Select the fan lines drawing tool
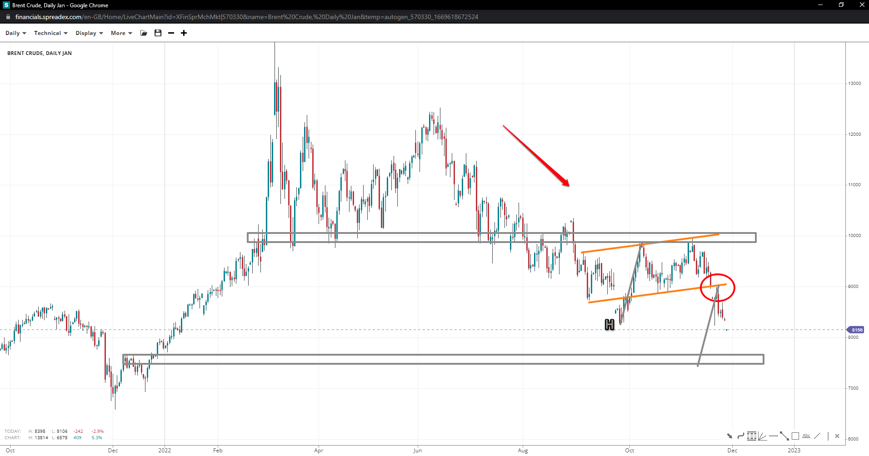869x456 pixels. click(762, 436)
